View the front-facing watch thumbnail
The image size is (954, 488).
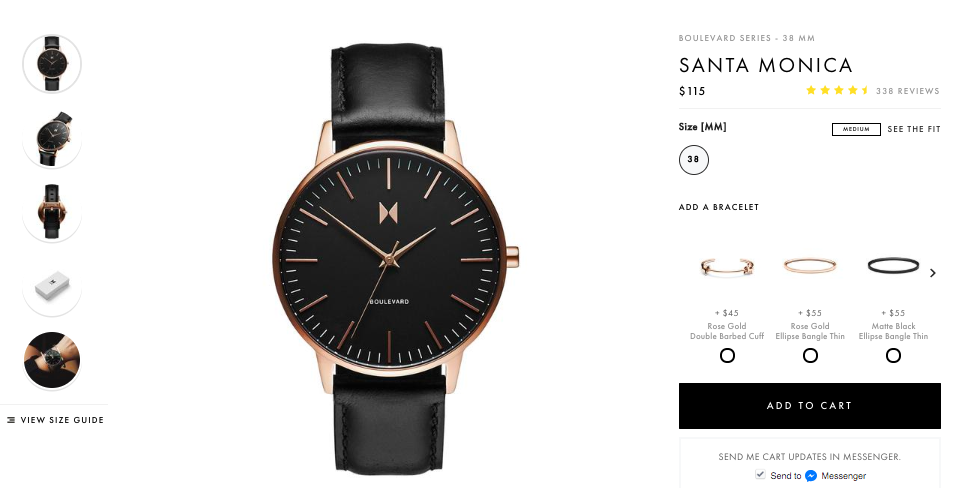coord(52,63)
